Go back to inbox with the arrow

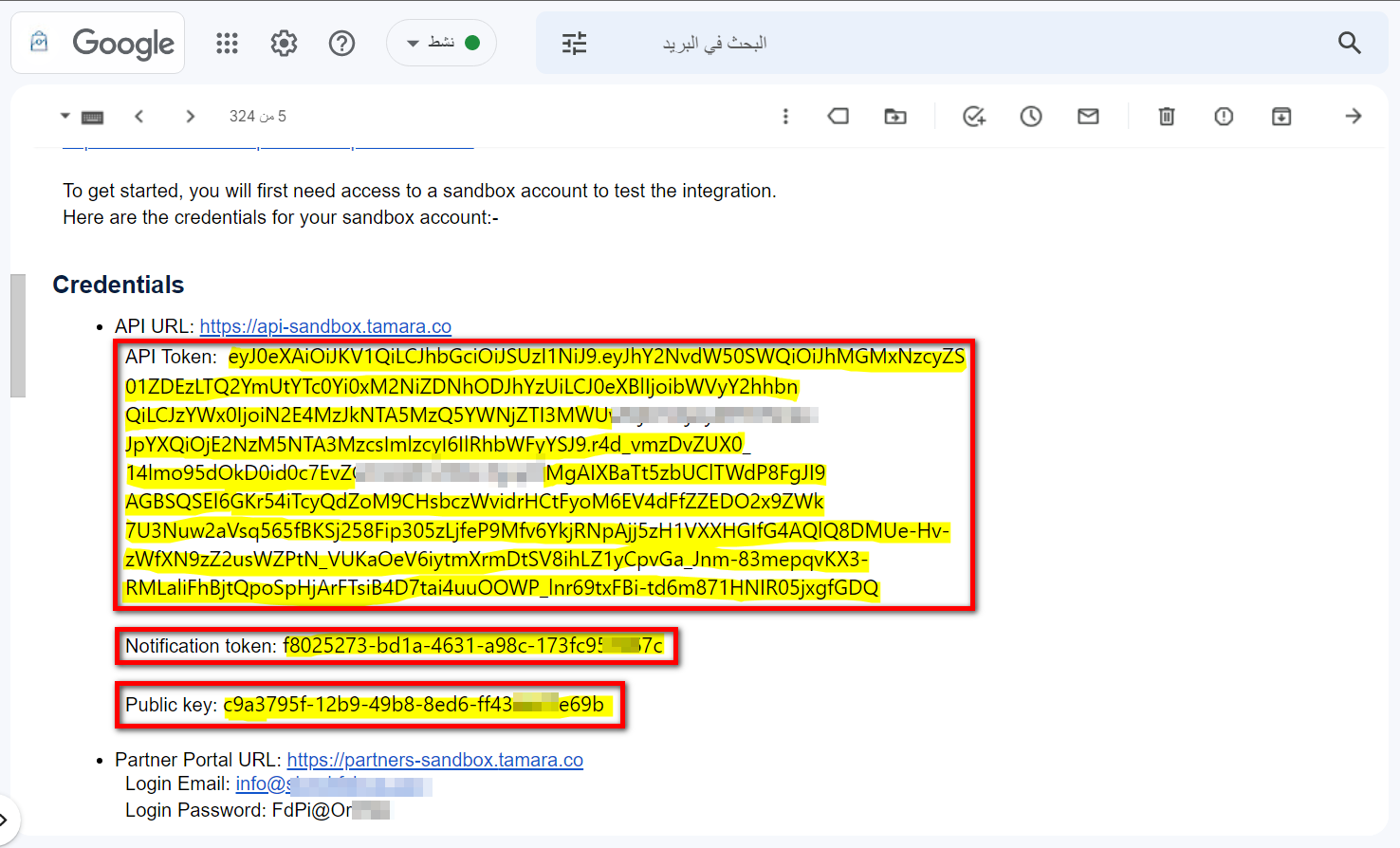tap(1354, 116)
